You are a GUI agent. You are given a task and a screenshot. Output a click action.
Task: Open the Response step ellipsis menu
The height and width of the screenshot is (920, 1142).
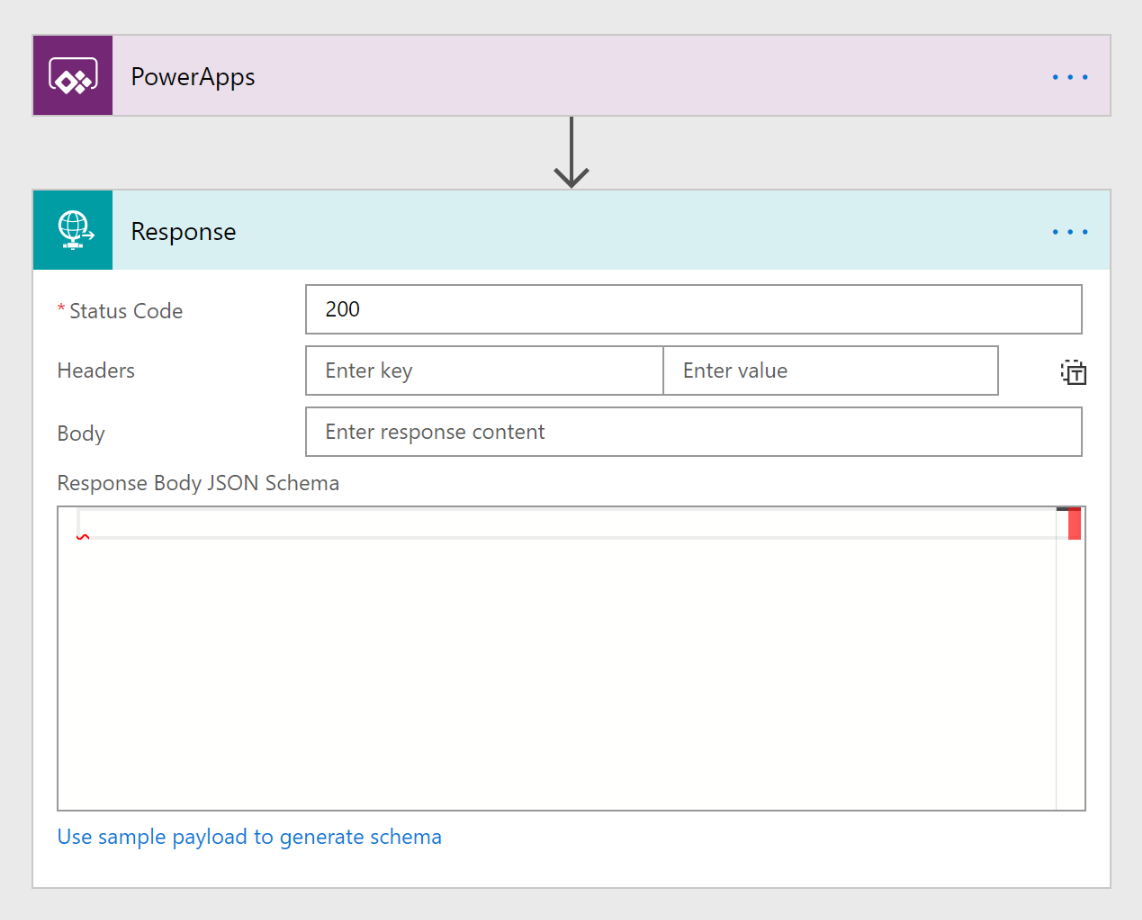[1069, 232]
